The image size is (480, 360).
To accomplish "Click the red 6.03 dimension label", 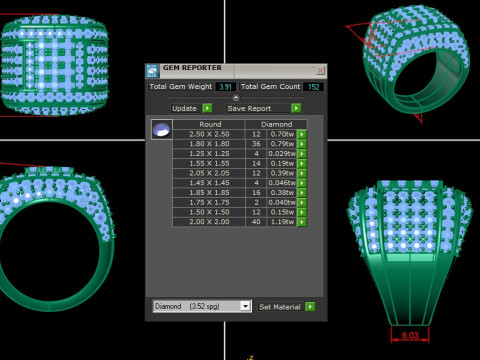I will tap(410, 335).
